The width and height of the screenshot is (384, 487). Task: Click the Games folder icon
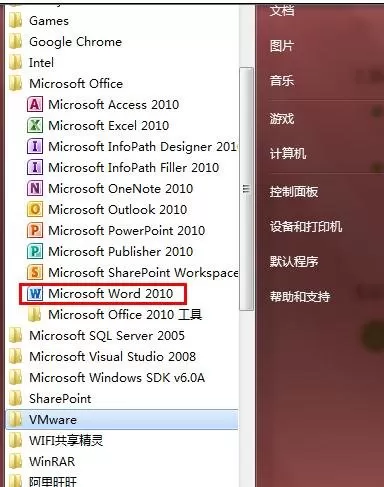[16, 21]
